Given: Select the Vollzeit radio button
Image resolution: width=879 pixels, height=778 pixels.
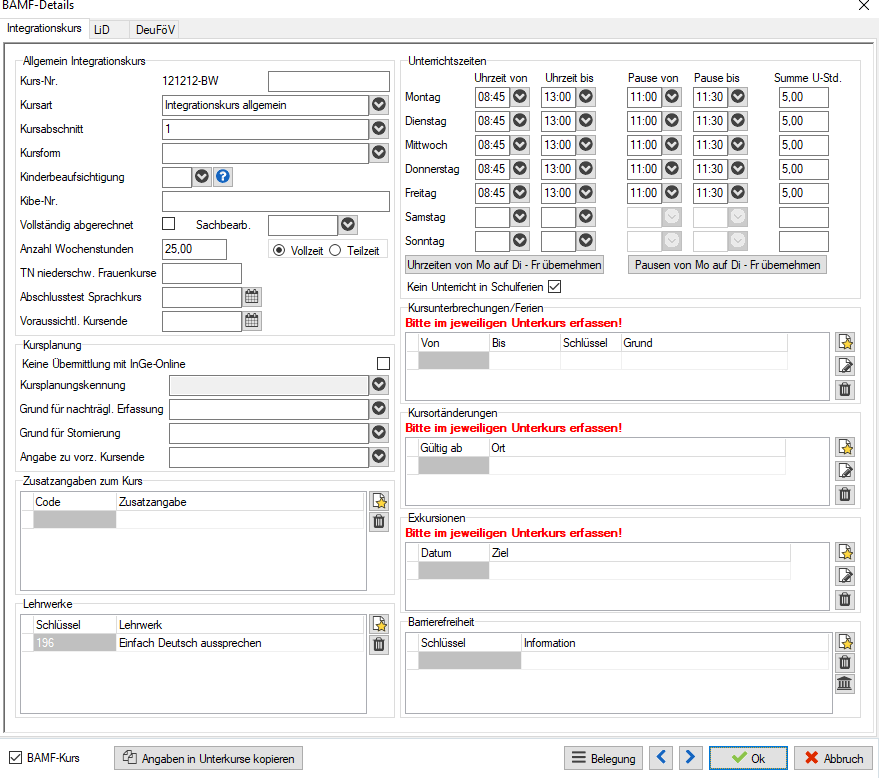Looking at the screenshot, I should 279,250.
